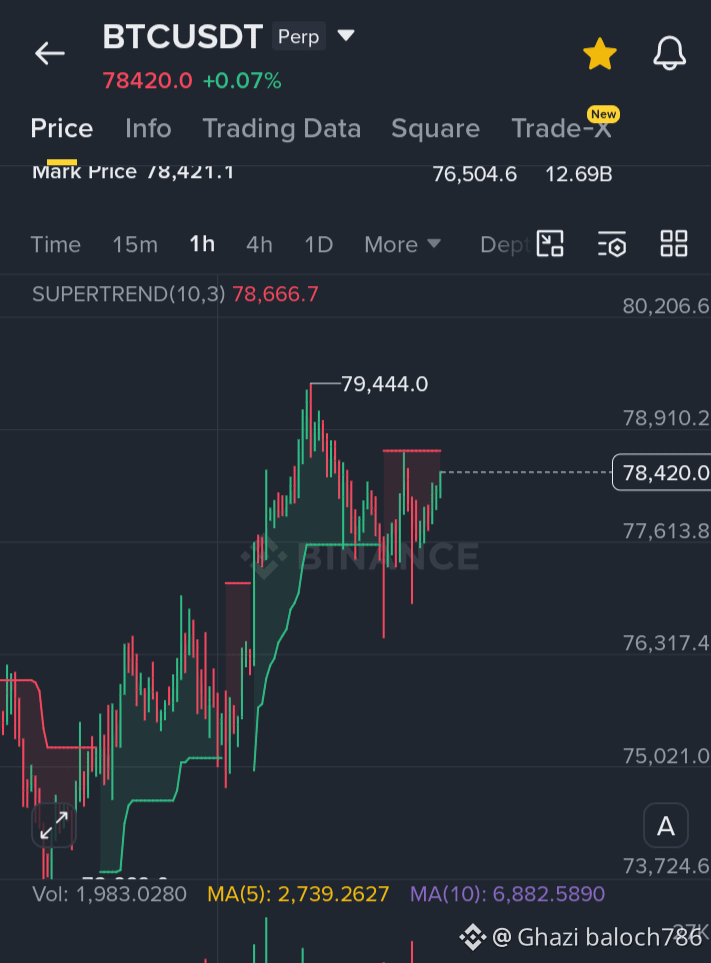Click the 12.69B volume value
711x963 pixels.
pyautogui.click(x=579, y=174)
